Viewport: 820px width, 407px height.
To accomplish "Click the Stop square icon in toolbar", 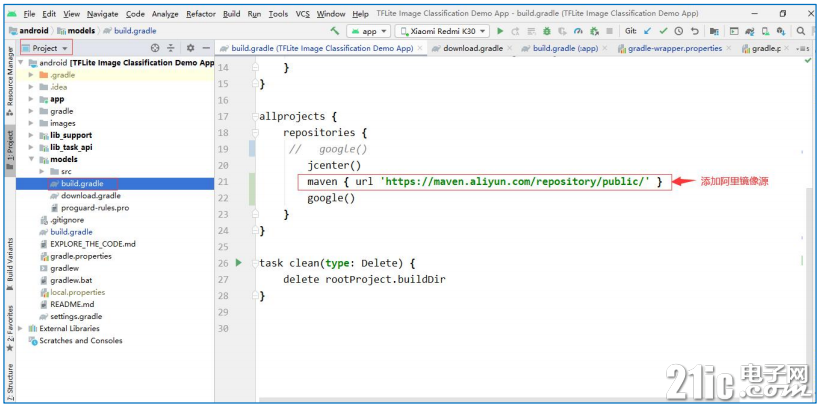I will click(x=609, y=31).
